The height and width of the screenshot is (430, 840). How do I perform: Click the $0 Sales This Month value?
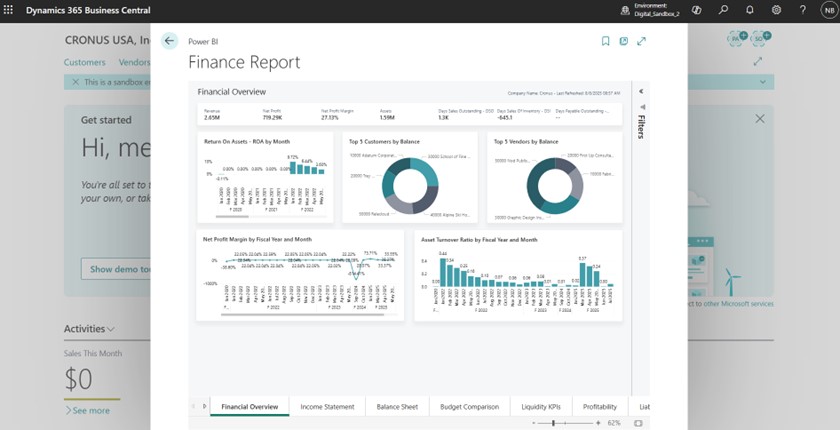(x=78, y=379)
